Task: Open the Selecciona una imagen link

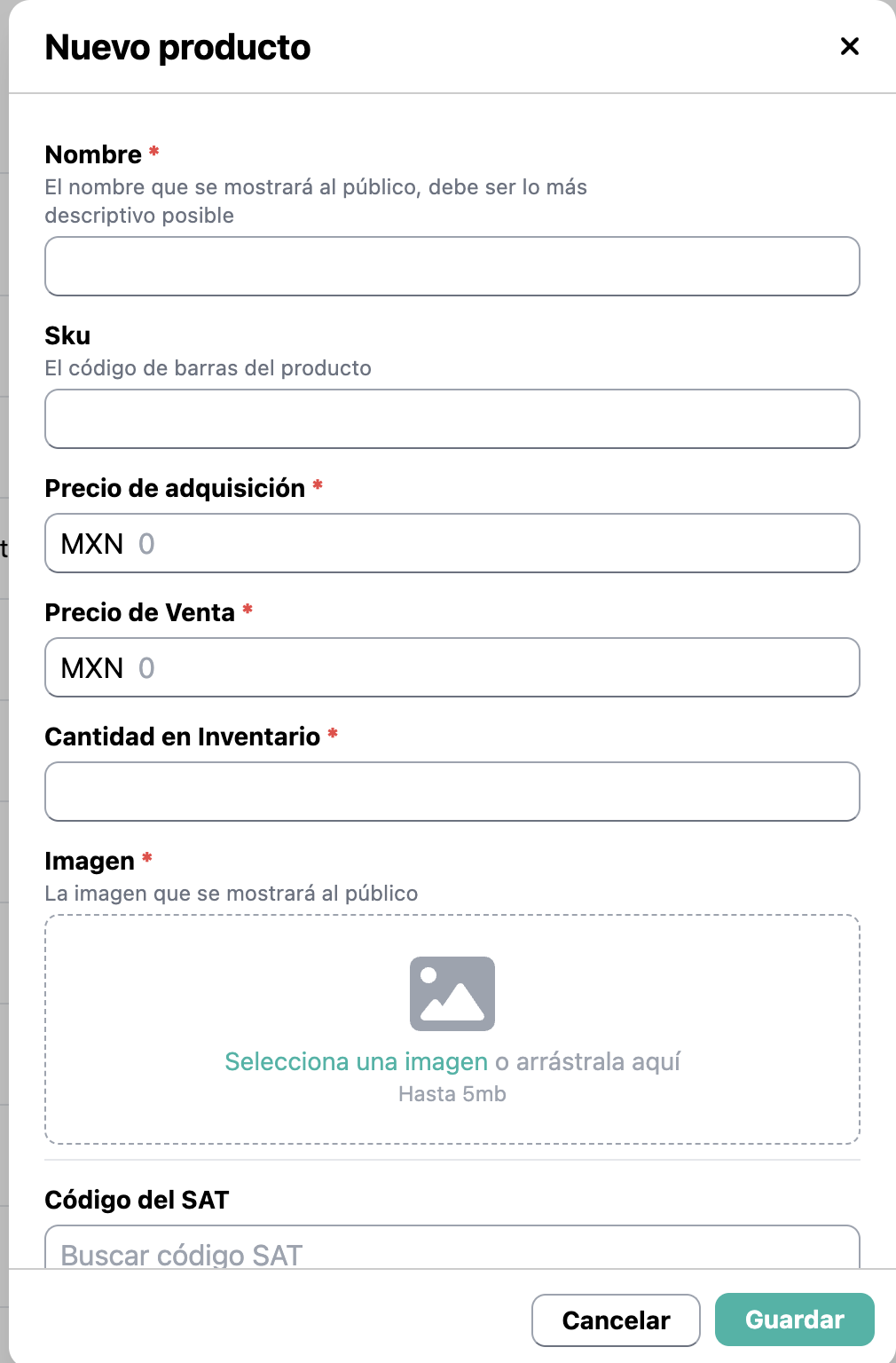Action: pyautogui.click(x=356, y=1061)
